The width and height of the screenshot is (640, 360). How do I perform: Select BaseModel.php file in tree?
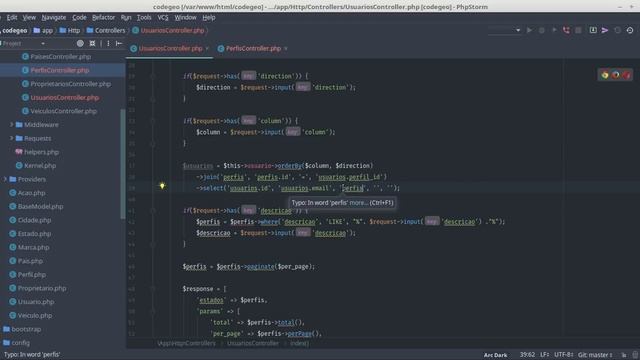tap(40, 207)
